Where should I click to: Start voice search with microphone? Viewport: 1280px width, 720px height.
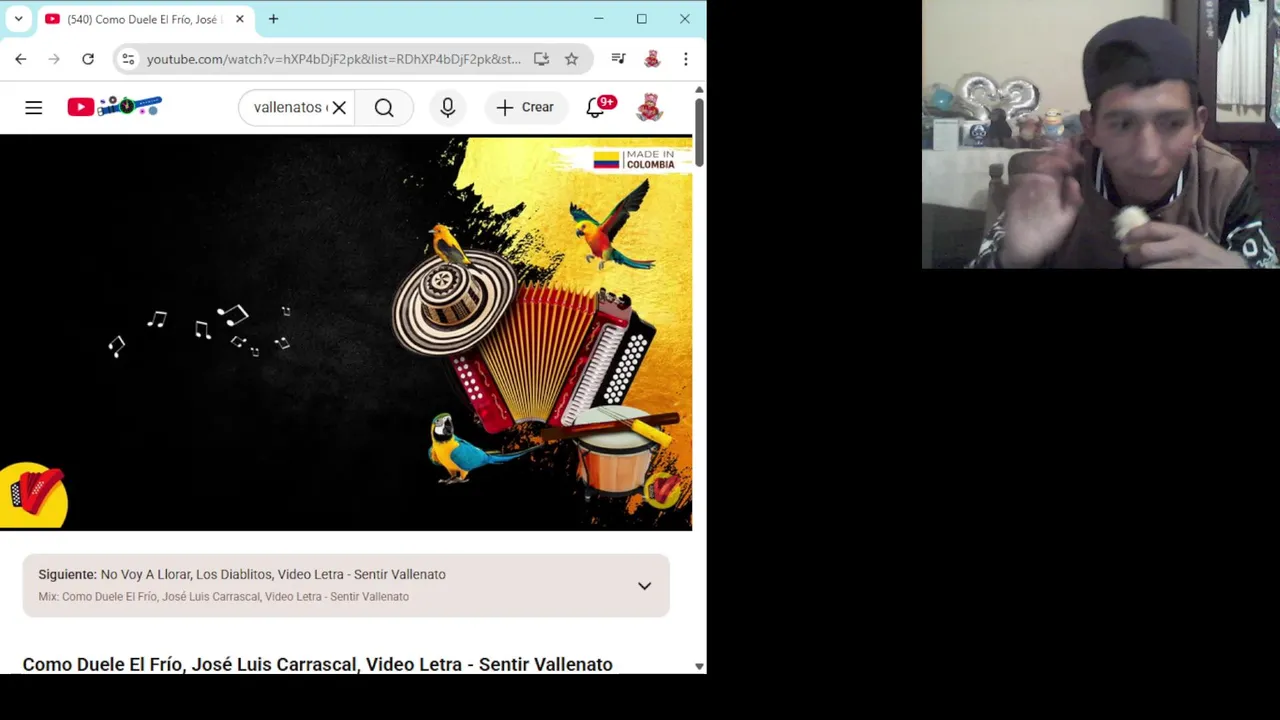click(x=448, y=107)
